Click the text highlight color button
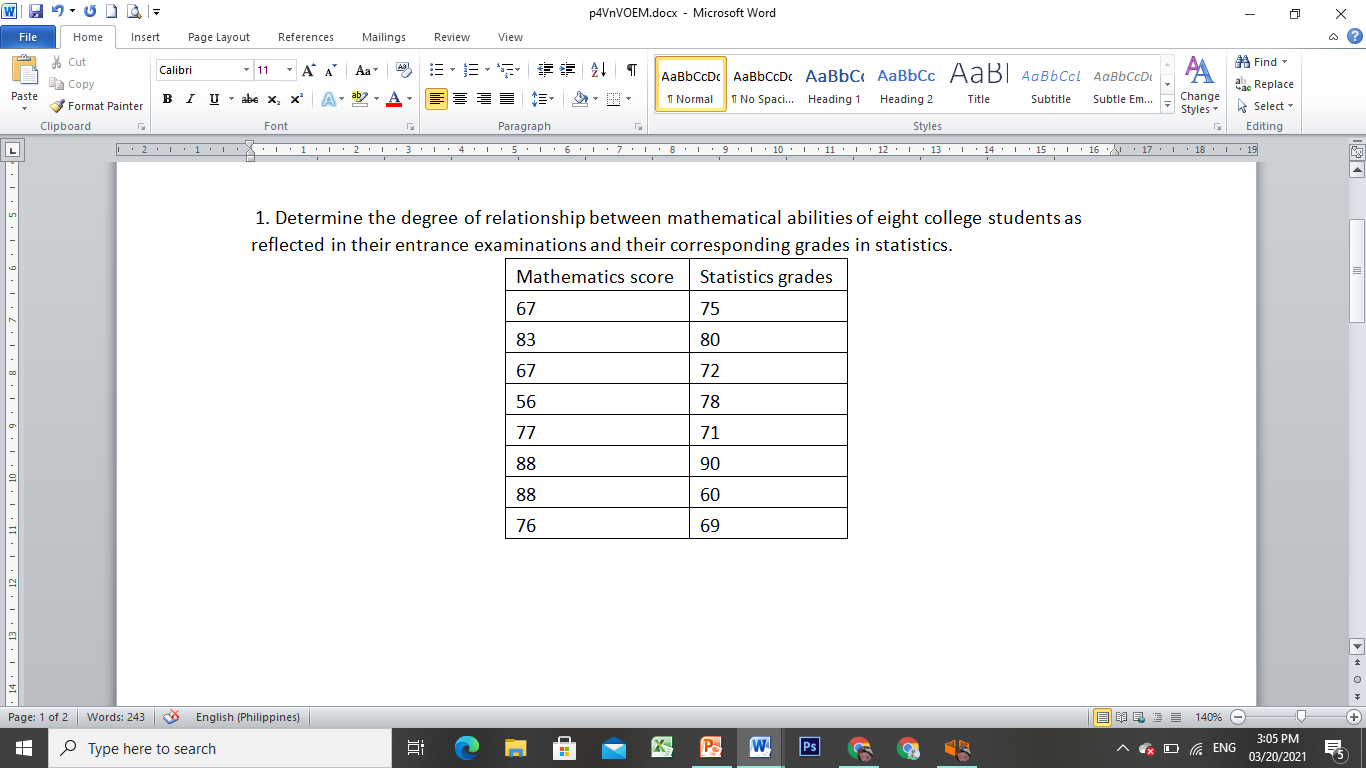This screenshot has height=768, width=1366. 359,99
